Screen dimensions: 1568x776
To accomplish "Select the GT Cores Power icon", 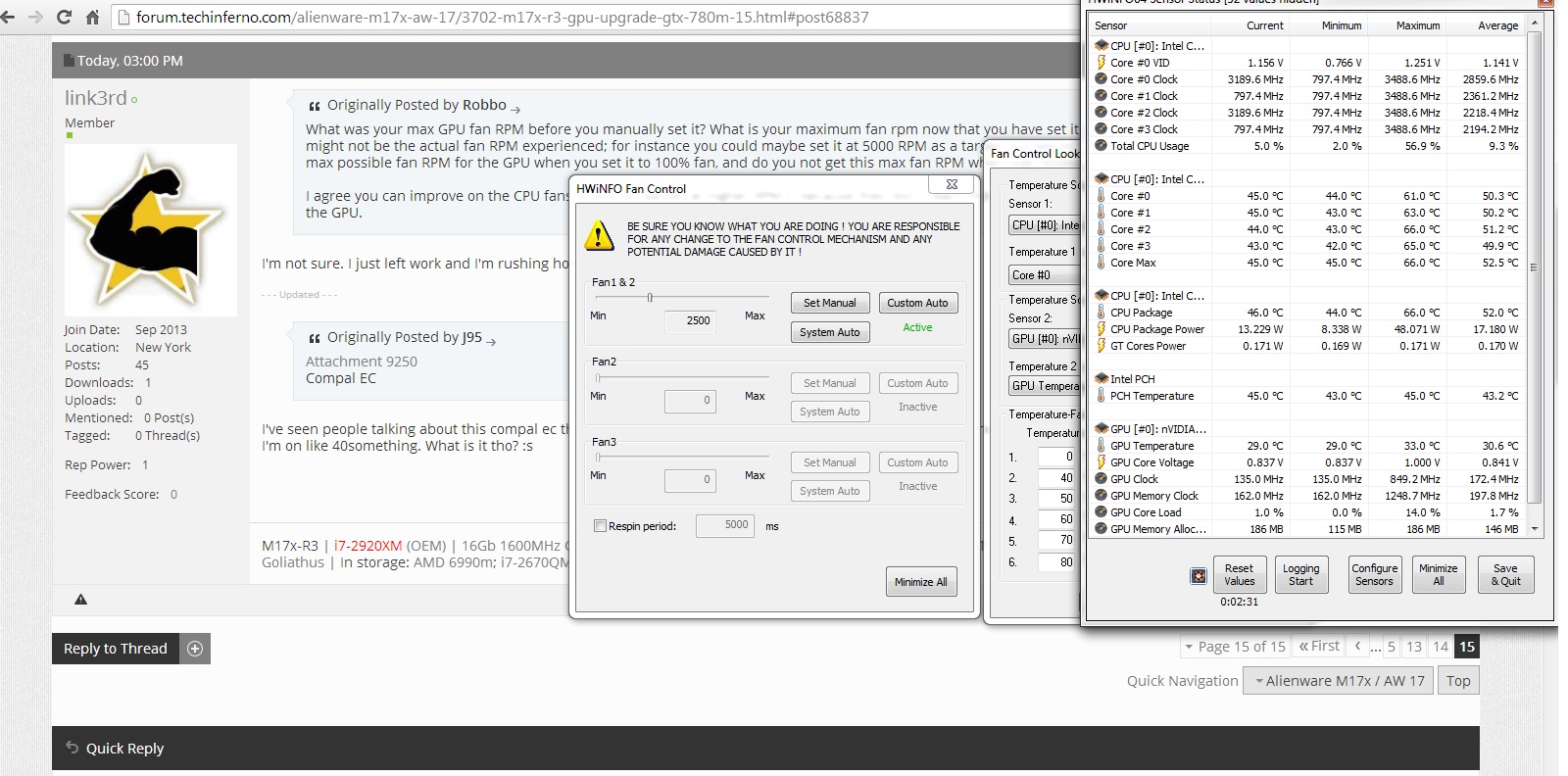I will point(1102,346).
